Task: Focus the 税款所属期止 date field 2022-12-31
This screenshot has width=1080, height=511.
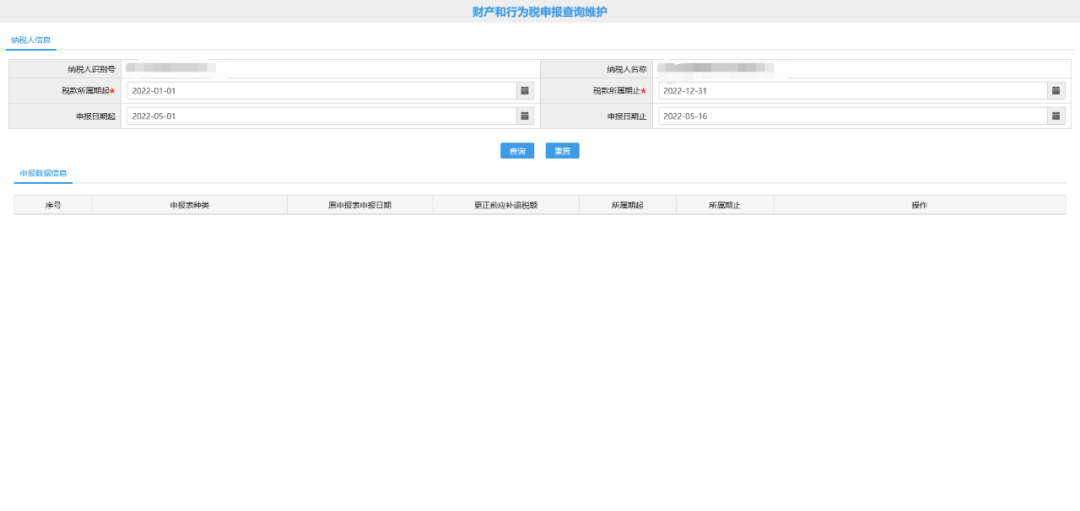Action: tap(852, 91)
